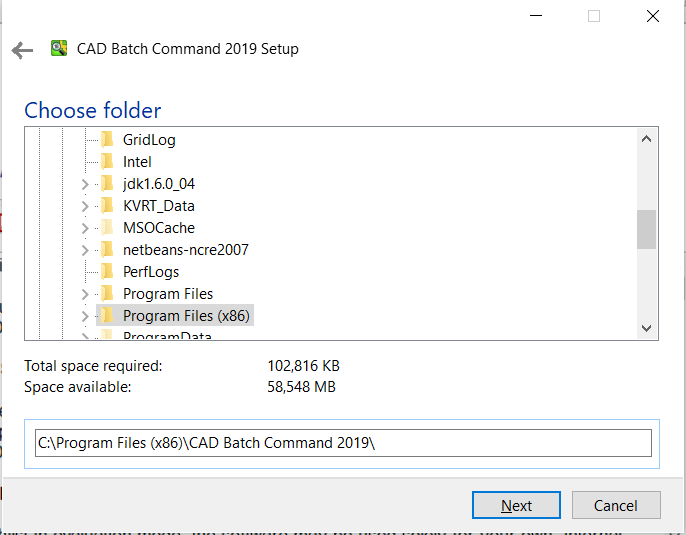
Task: Expand the Program Files folder
Action: coord(85,294)
